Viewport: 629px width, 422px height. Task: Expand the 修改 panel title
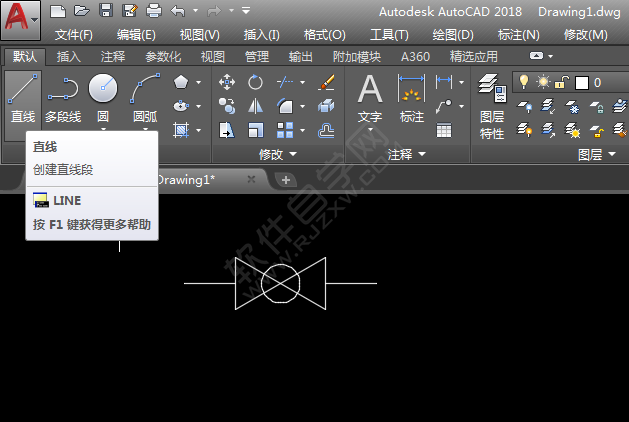278,154
